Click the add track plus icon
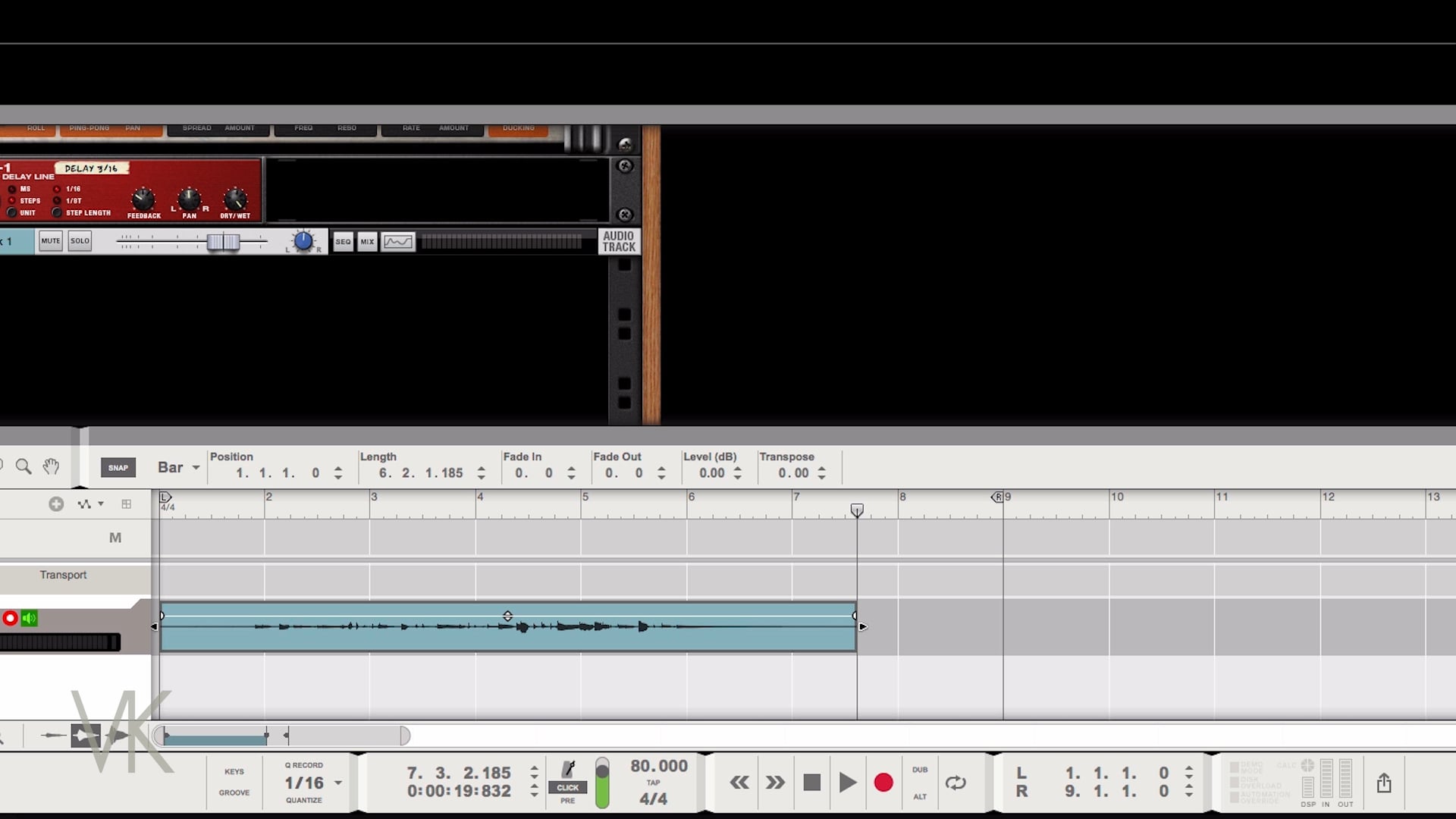Screen dimensions: 1456x819 pyautogui.click(x=56, y=504)
